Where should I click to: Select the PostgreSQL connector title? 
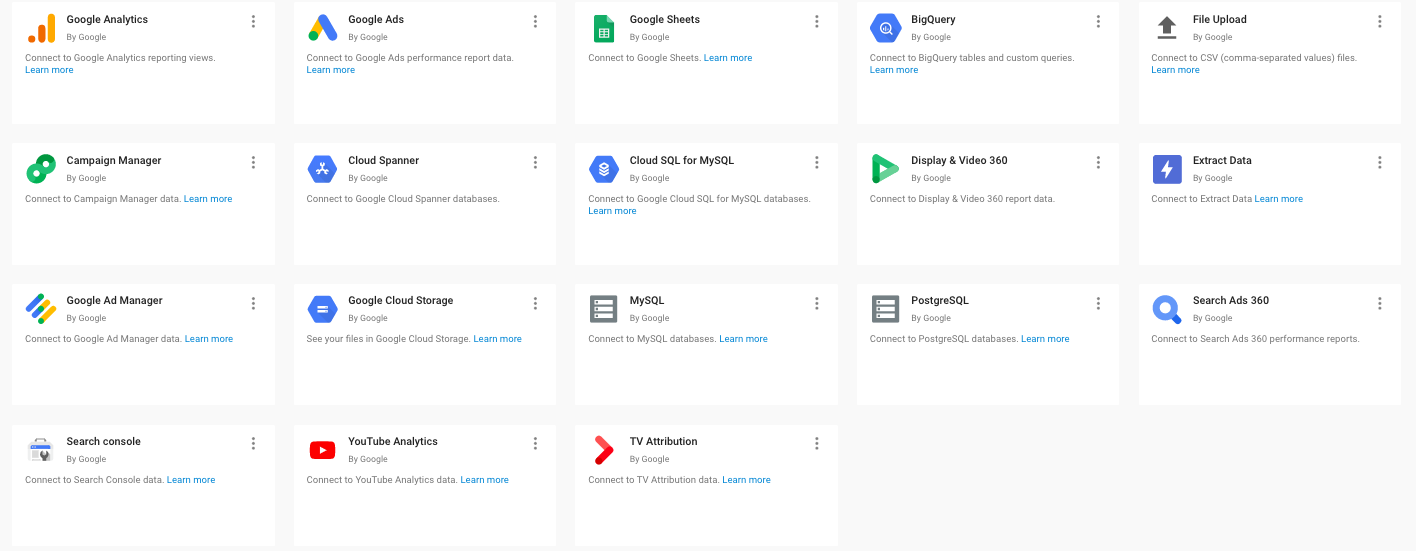pos(940,300)
